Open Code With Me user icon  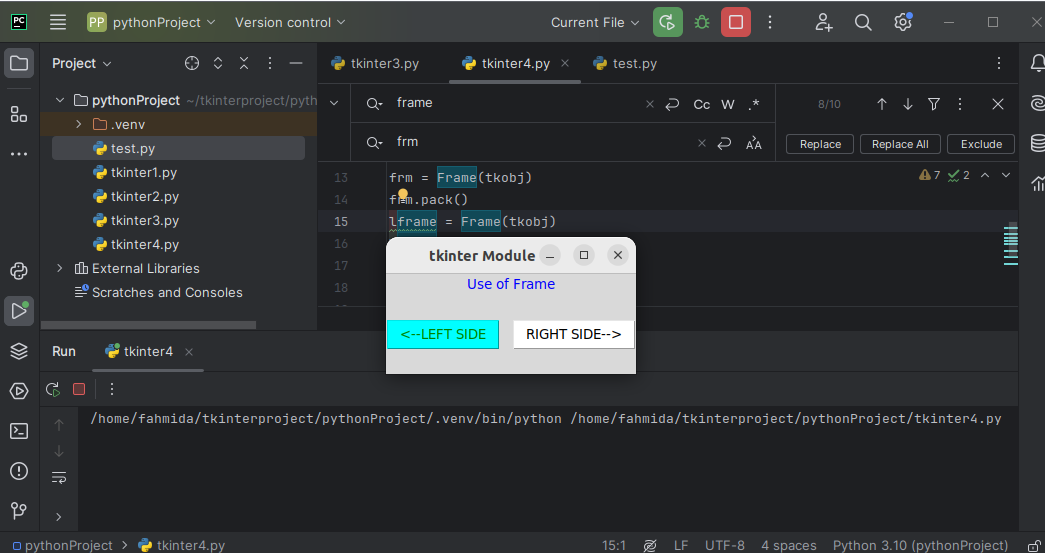pos(824,22)
